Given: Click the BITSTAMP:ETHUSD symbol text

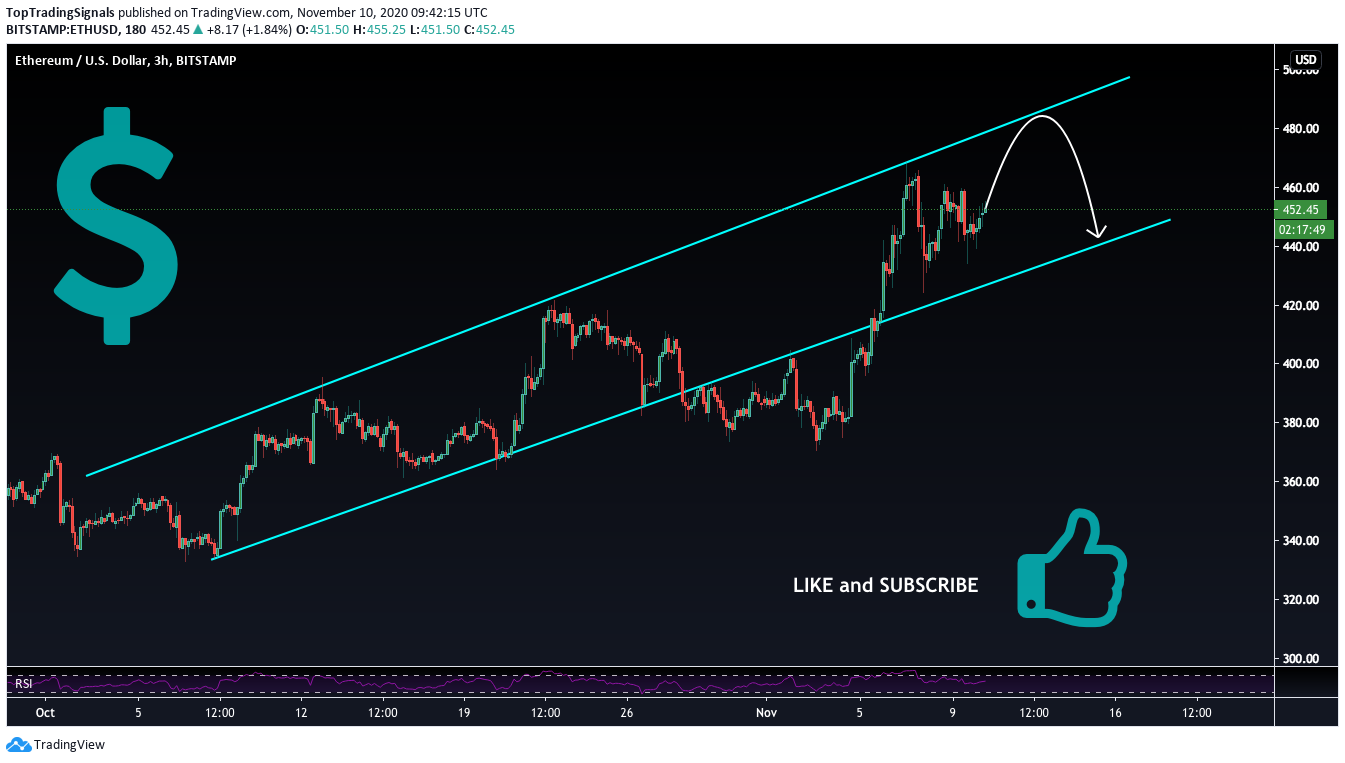Looking at the screenshot, I should pos(61,30).
